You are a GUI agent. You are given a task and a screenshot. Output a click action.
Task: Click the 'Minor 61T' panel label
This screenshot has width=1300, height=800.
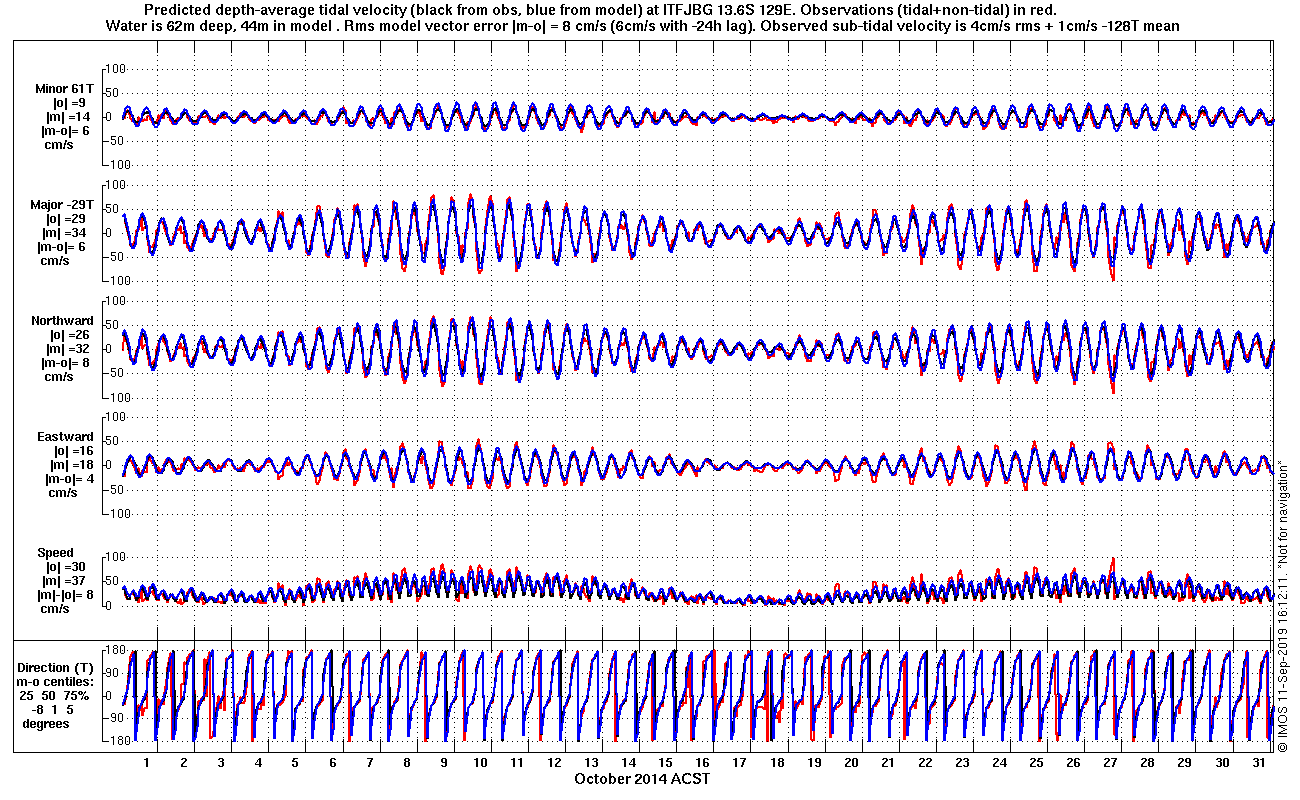click(x=62, y=89)
